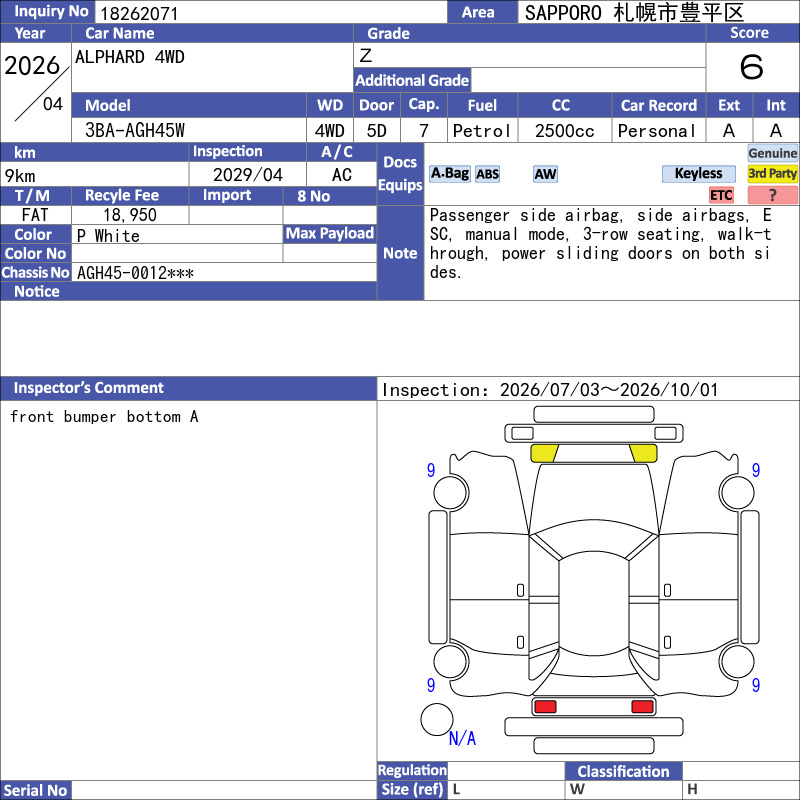Screen dimensions: 800x800
Task: Click the red question mark badge
Action: point(772,195)
